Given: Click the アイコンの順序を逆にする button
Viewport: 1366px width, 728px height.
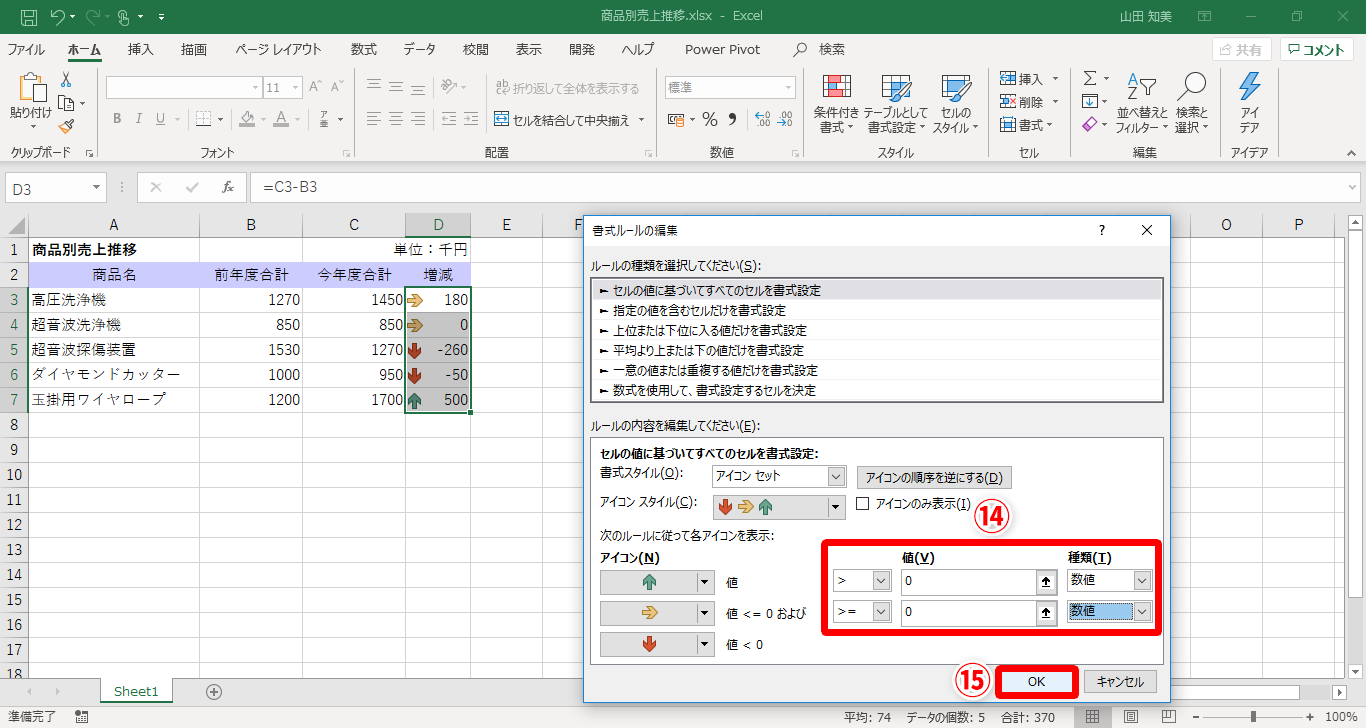Looking at the screenshot, I should 934,477.
